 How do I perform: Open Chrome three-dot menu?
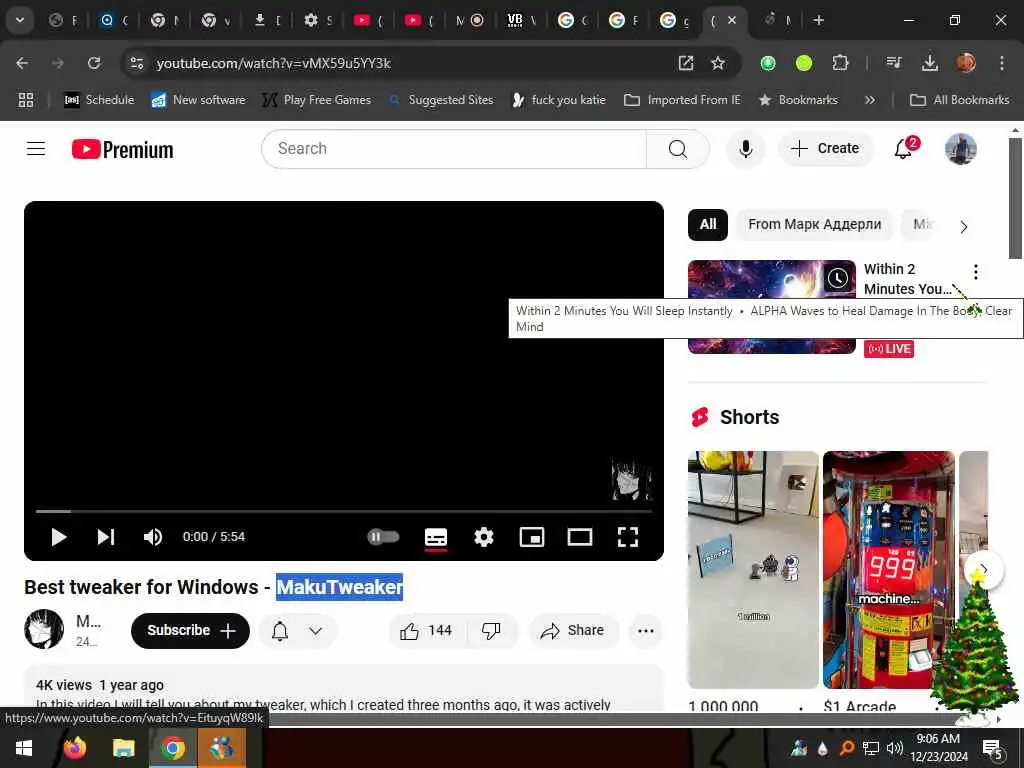click(x=1002, y=63)
